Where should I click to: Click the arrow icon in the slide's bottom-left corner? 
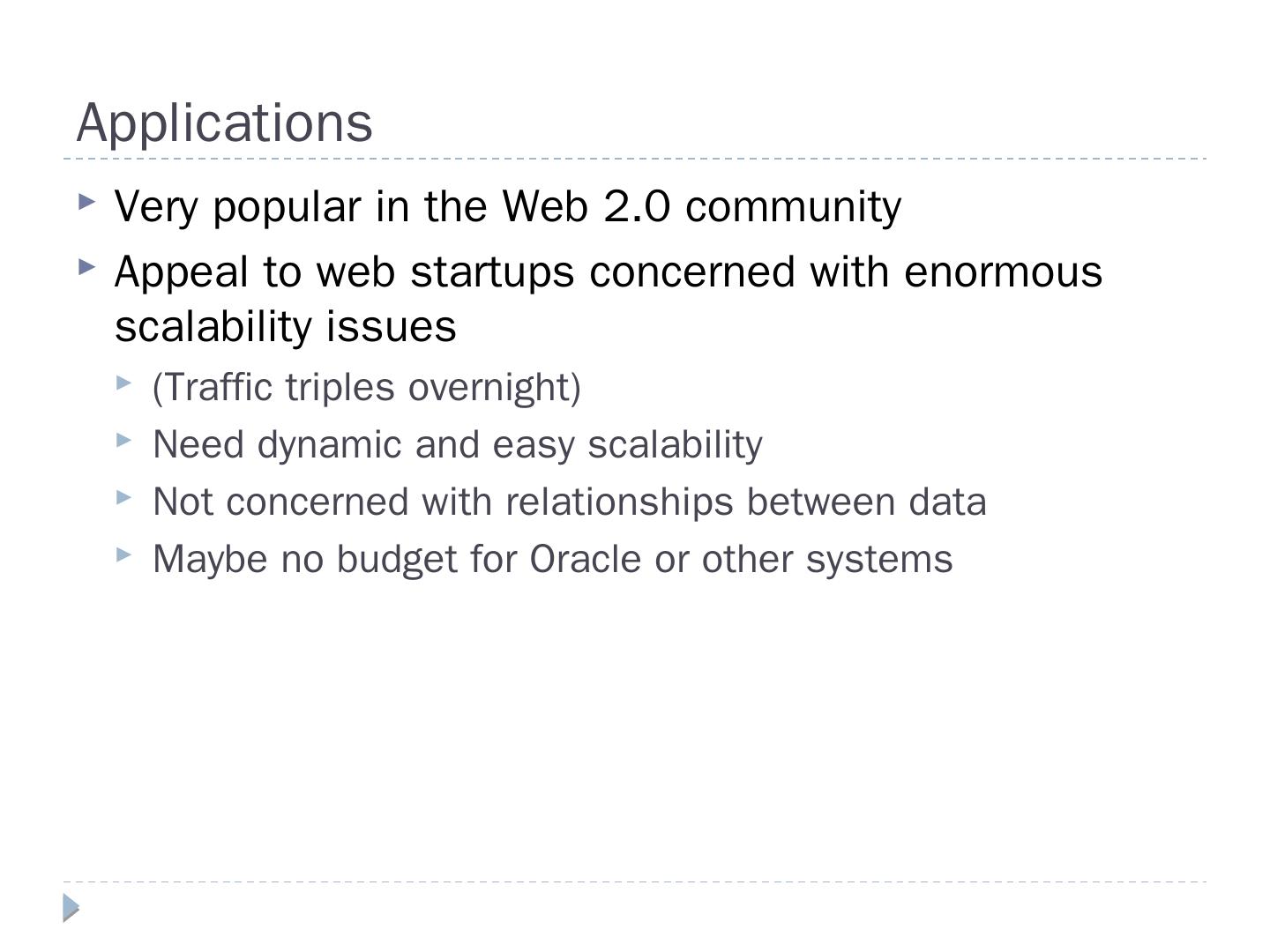coord(71,907)
